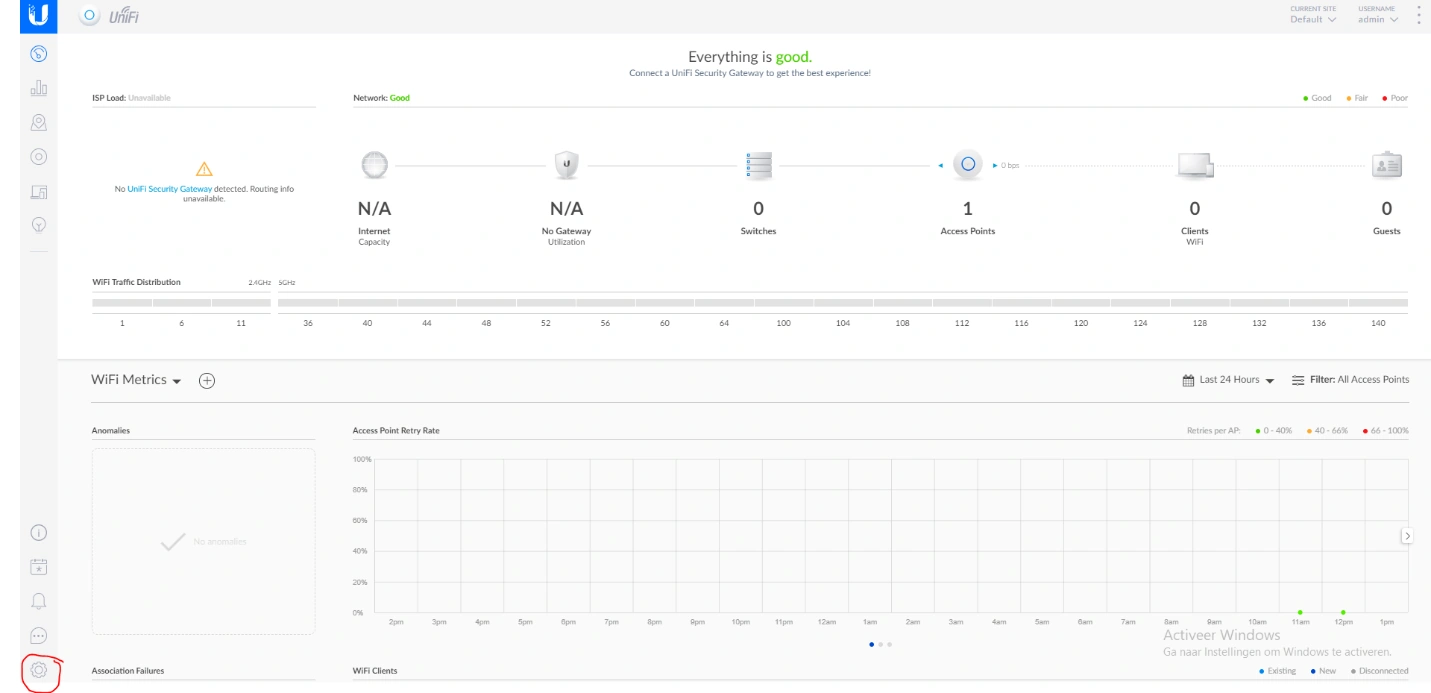The image size is (1431, 693).
Task: Open the Alerts bell icon
Action: (39, 601)
